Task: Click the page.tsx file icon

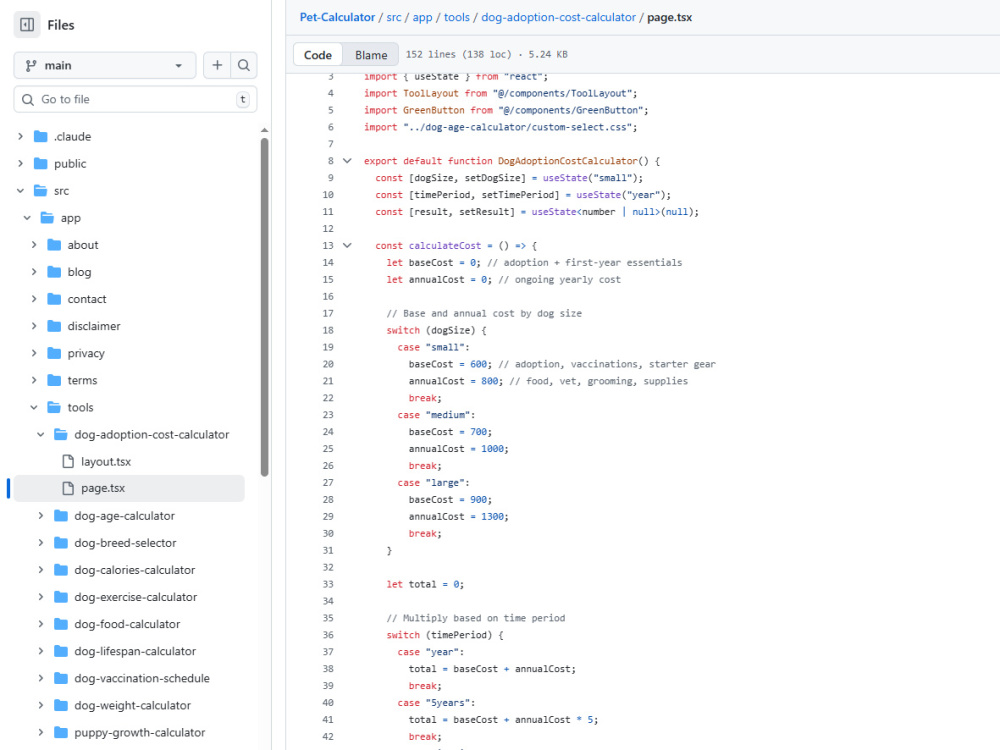Action: point(68,488)
